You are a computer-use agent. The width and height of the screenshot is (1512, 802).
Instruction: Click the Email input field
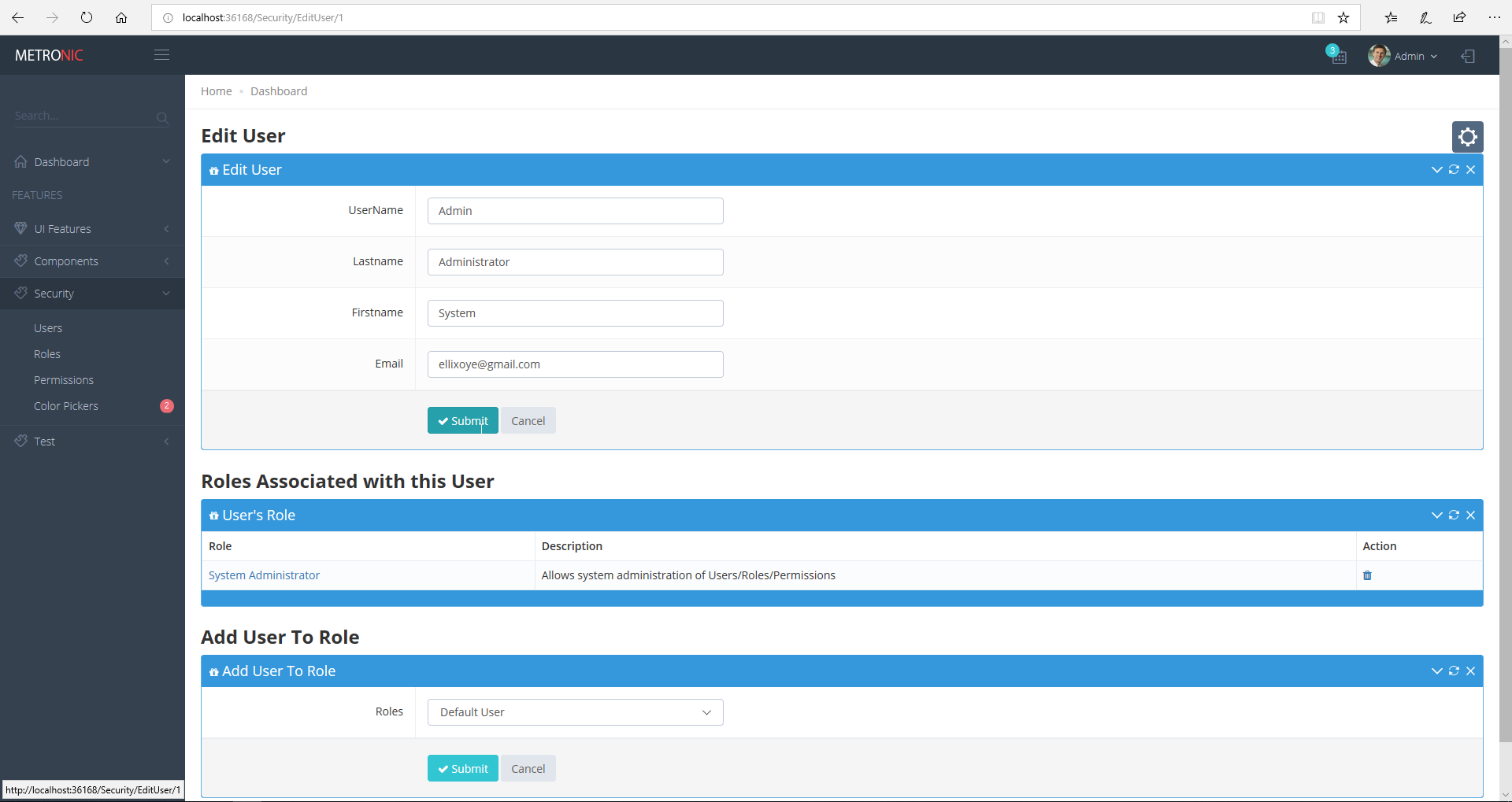[574, 364]
